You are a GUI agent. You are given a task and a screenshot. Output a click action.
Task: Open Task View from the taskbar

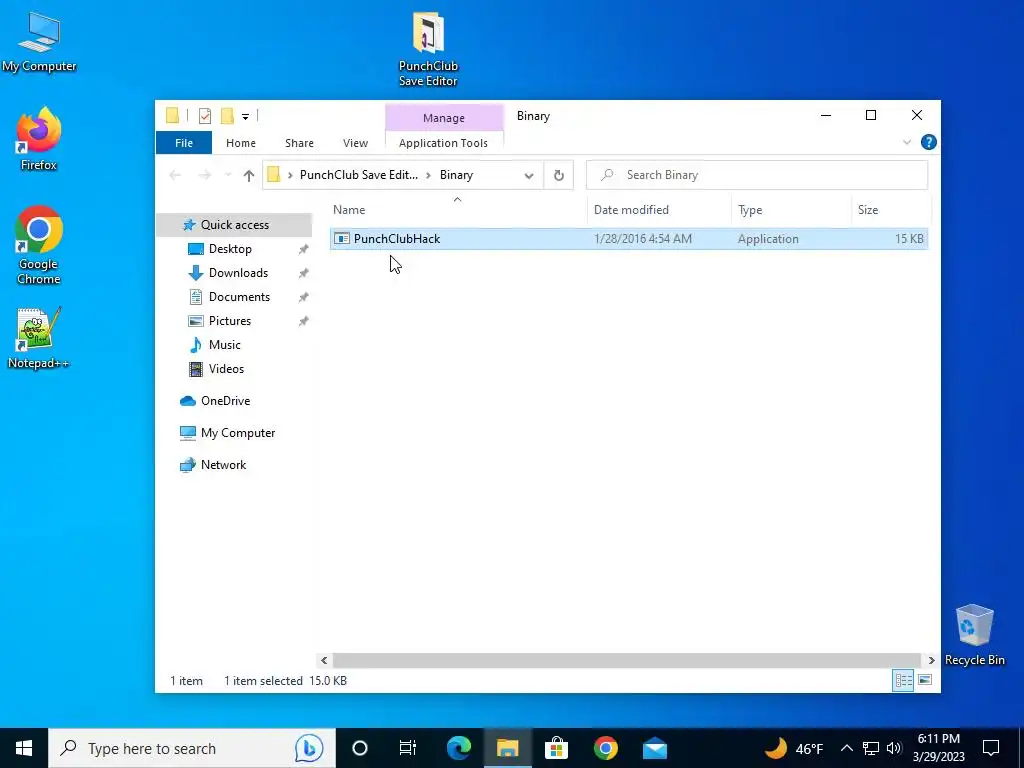(408, 748)
